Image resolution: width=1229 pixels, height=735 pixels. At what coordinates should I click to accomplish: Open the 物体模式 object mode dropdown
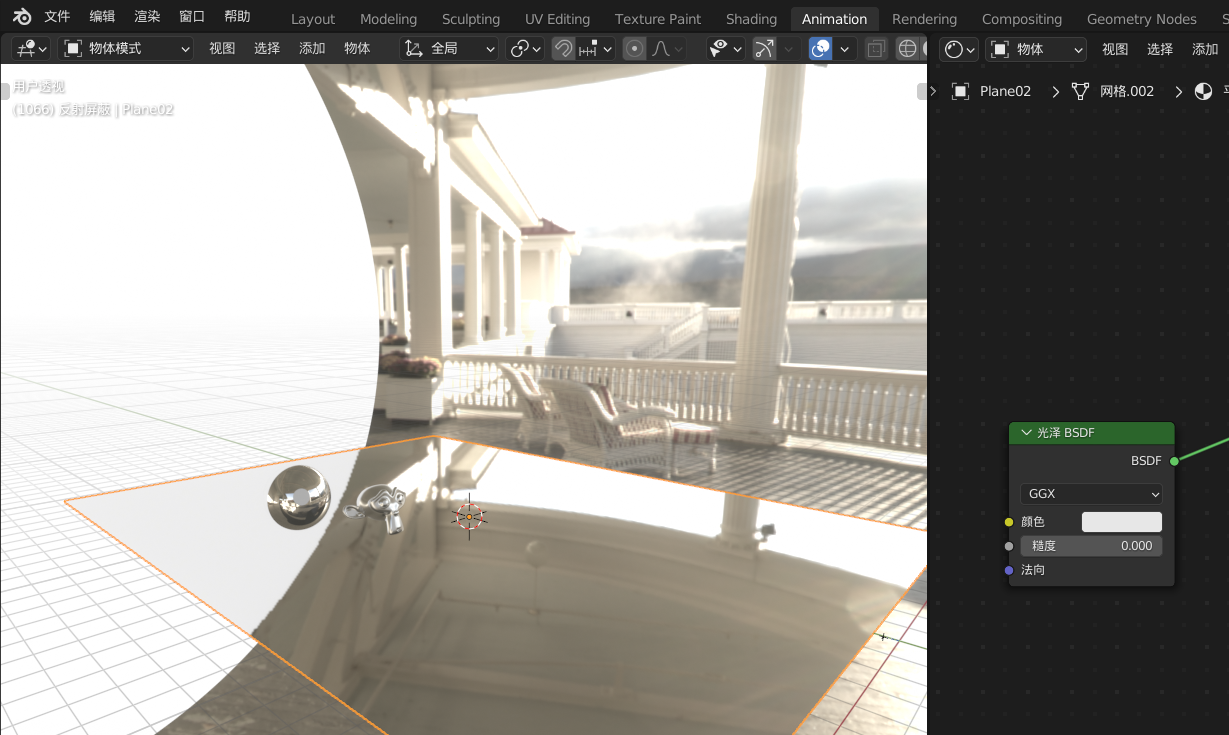126,48
